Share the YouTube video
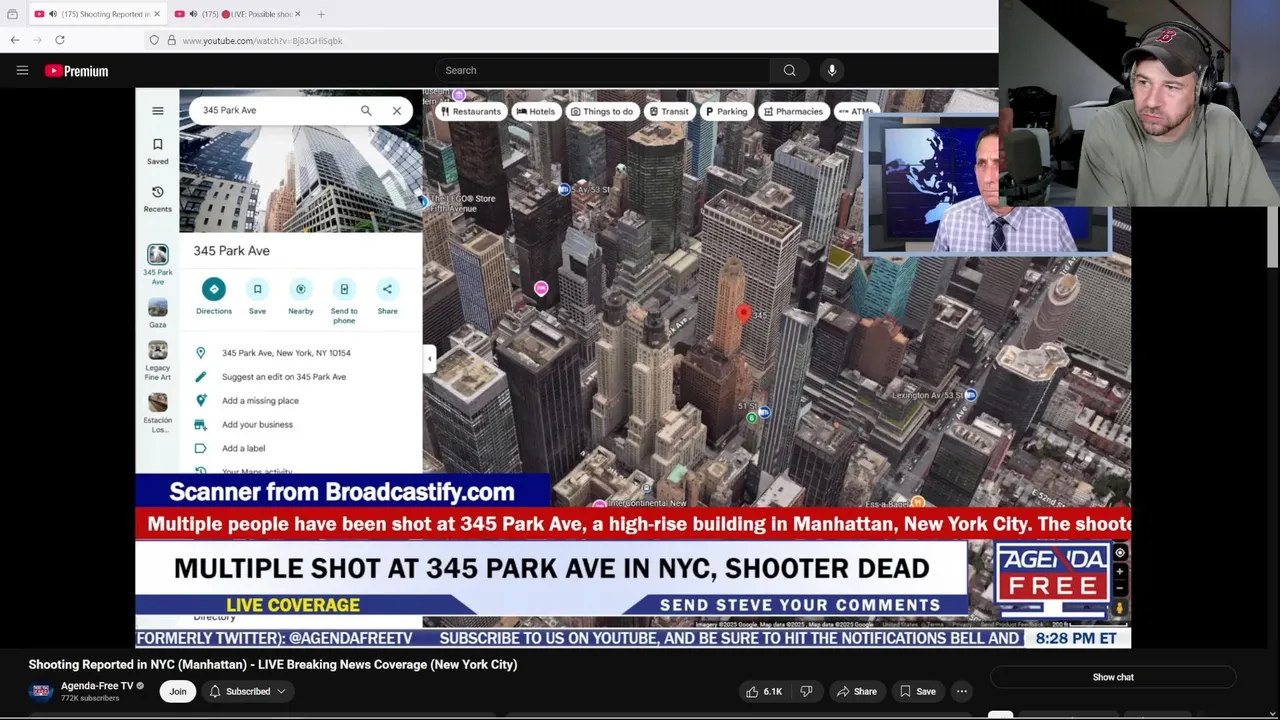Screen dimensions: 1280x720 (x=857, y=691)
